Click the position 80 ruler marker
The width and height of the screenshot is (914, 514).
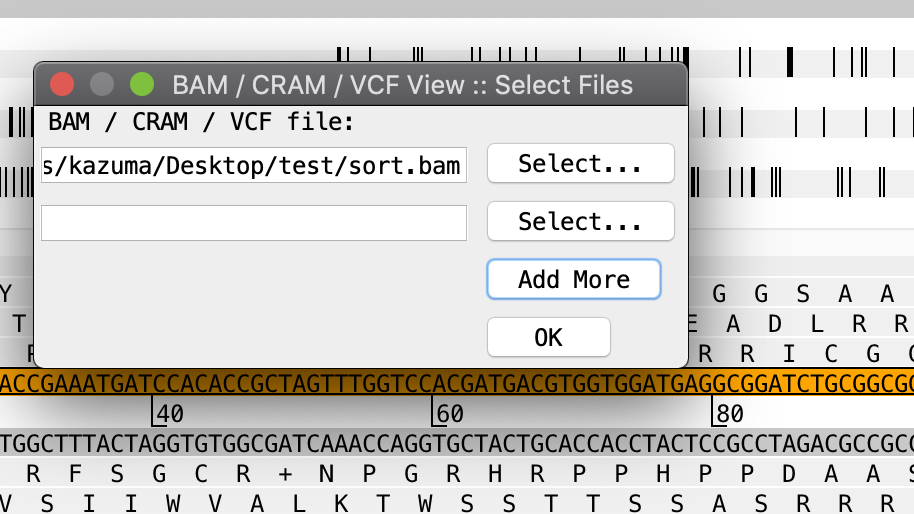click(x=728, y=412)
